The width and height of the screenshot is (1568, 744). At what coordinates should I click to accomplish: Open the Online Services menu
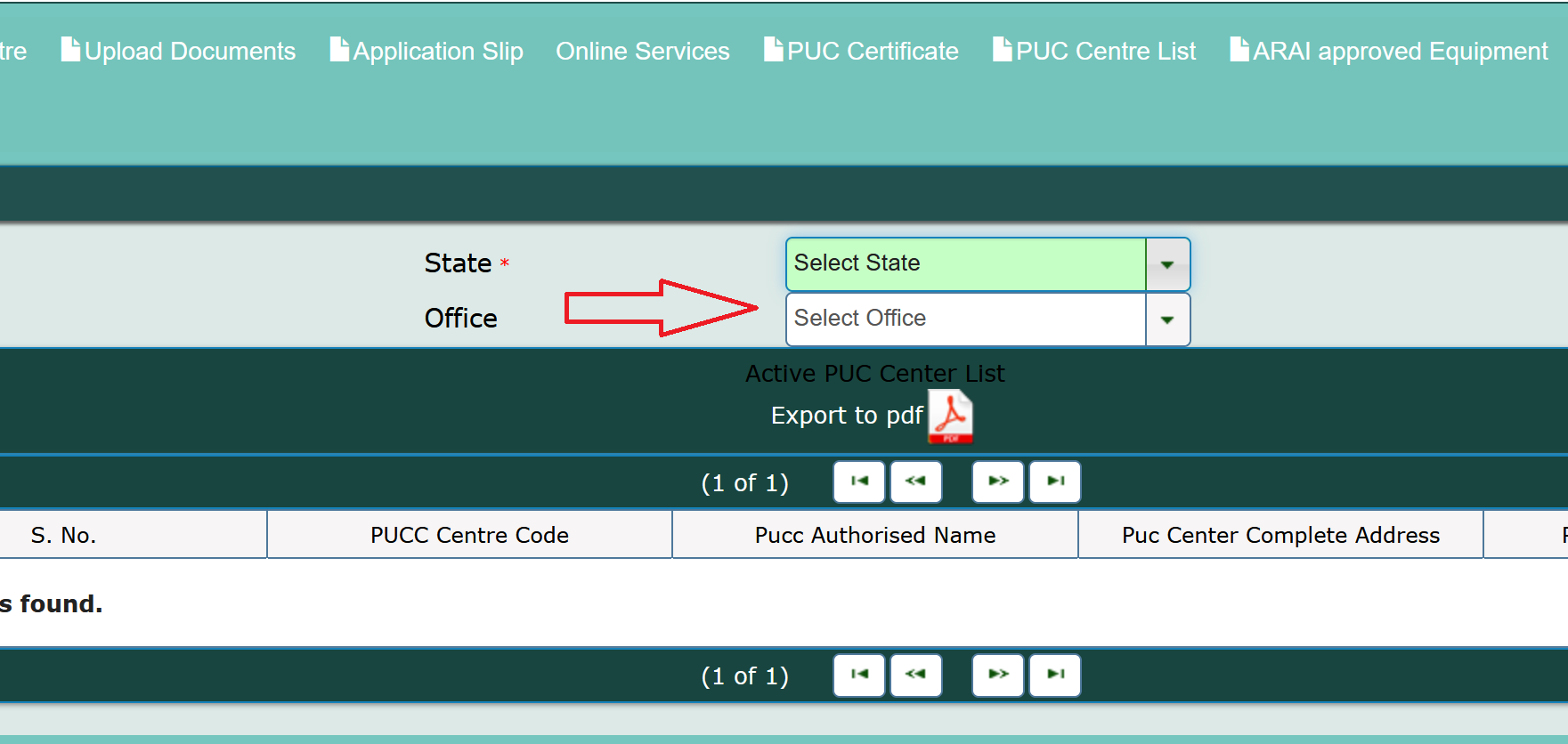point(642,51)
